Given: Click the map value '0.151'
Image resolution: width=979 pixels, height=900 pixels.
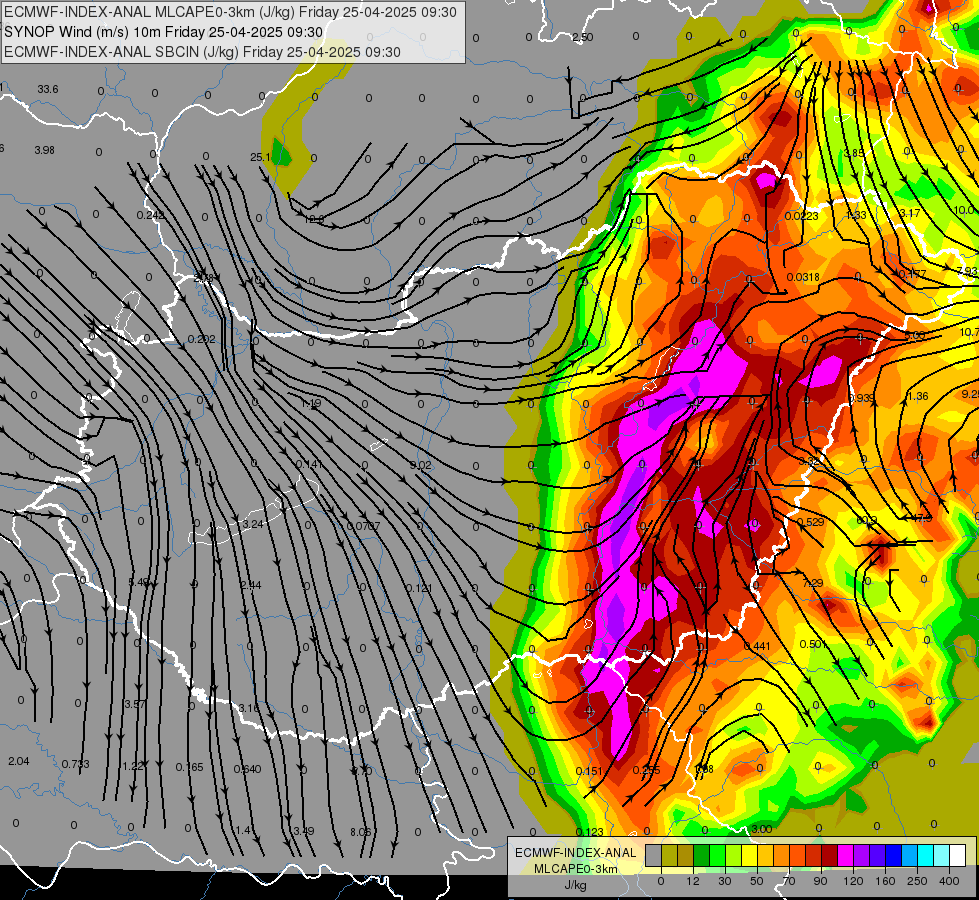Looking at the screenshot, I should (589, 771).
